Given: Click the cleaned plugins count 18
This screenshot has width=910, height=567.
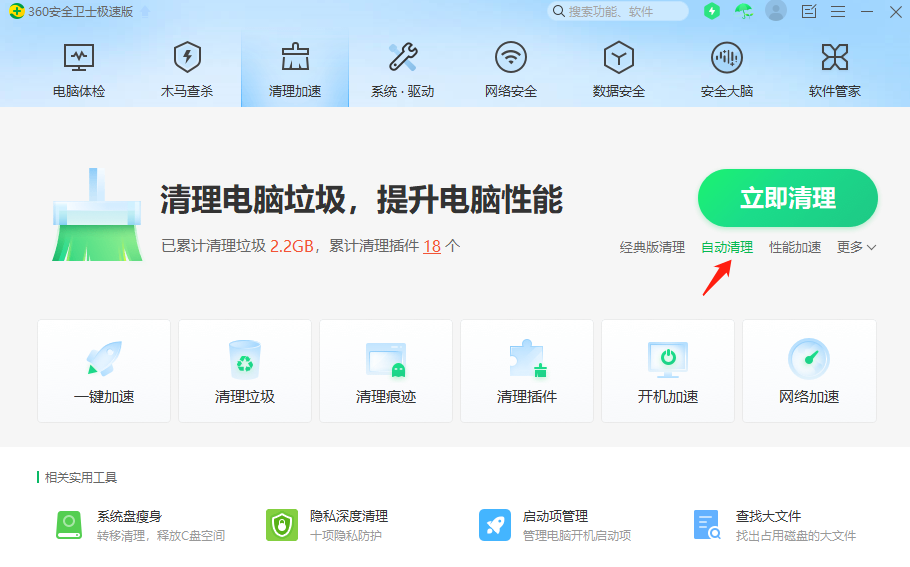Looking at the screenshot, I should pyautogui.click(x=432, y=246).
